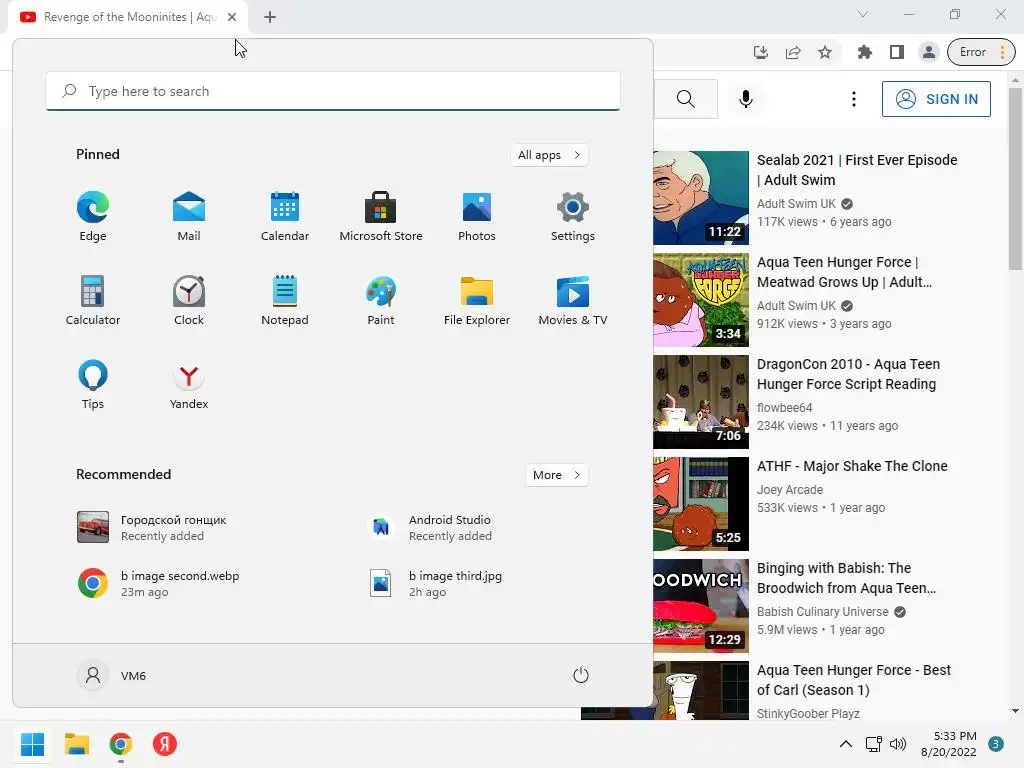Open YouTube settings three-dot menu
1024x768 pixels.
854,99
